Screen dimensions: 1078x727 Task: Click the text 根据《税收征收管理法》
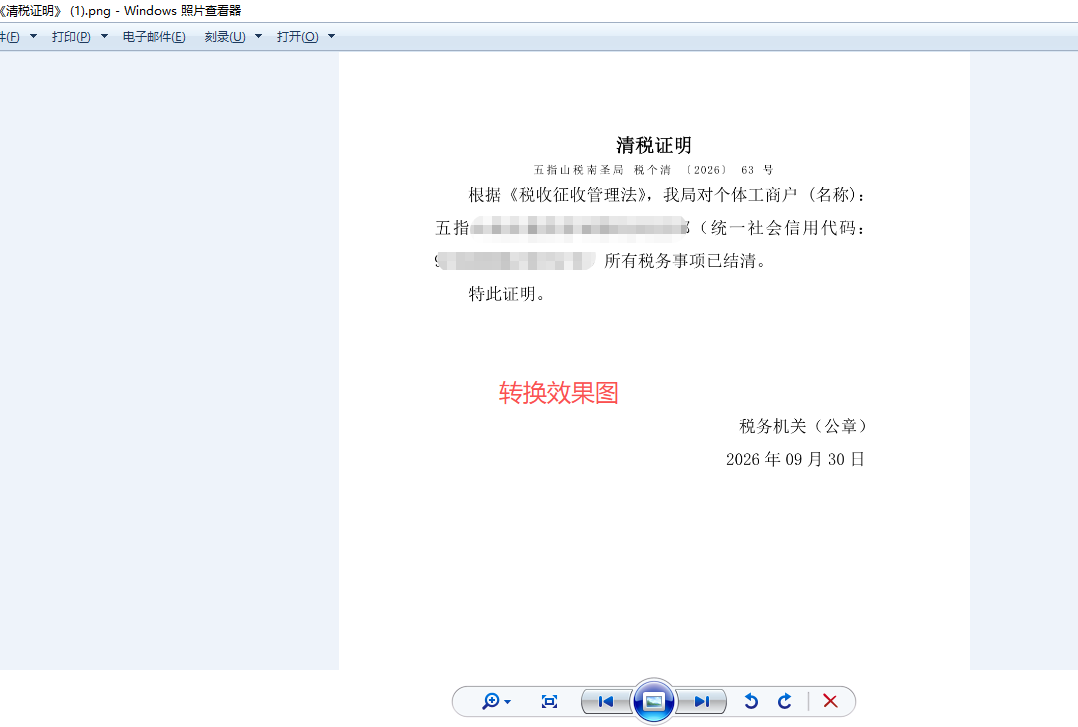(558, 195)
